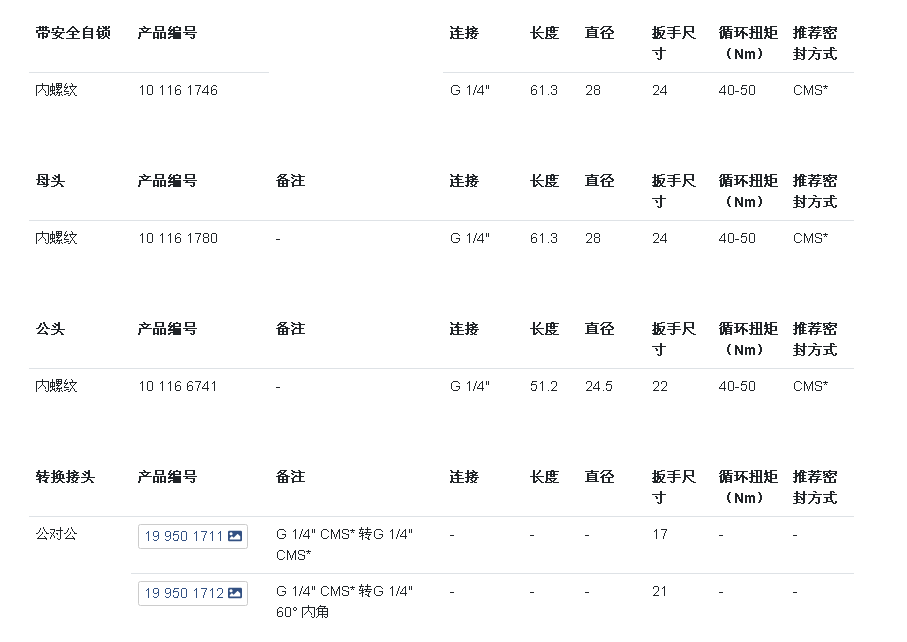
Task: Click the 带安全自锁 table heading
Action: pos(73,33)
